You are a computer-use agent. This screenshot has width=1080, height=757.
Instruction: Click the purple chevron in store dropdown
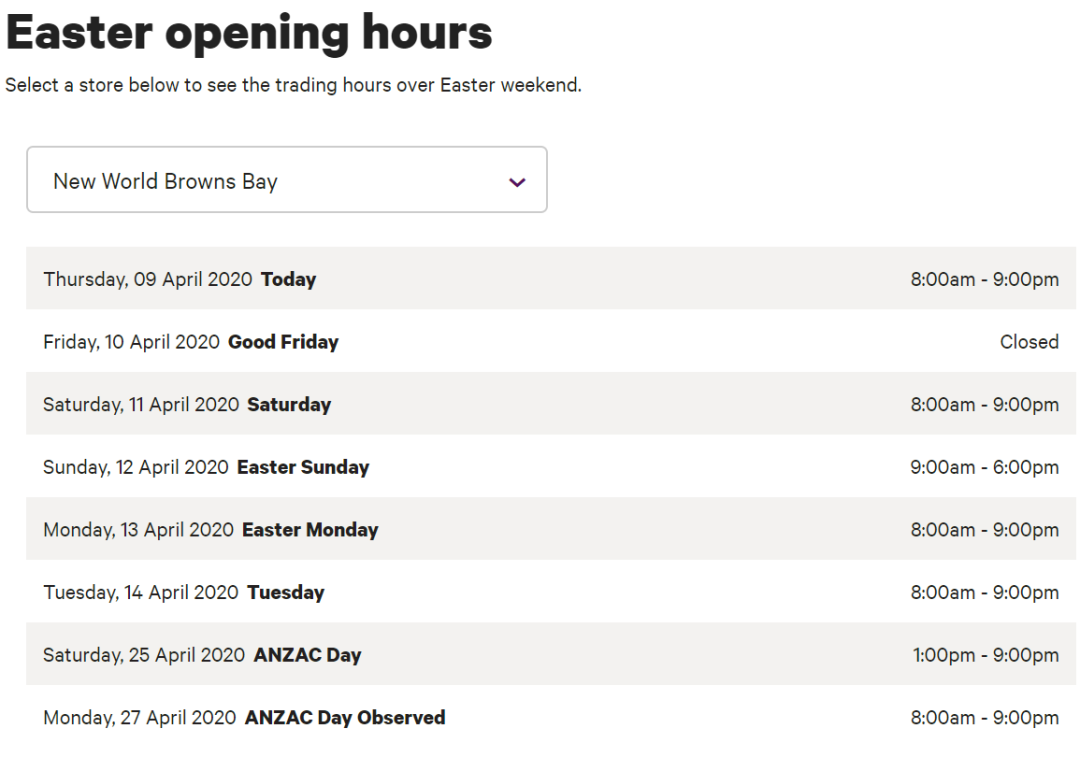click(517, 182)
